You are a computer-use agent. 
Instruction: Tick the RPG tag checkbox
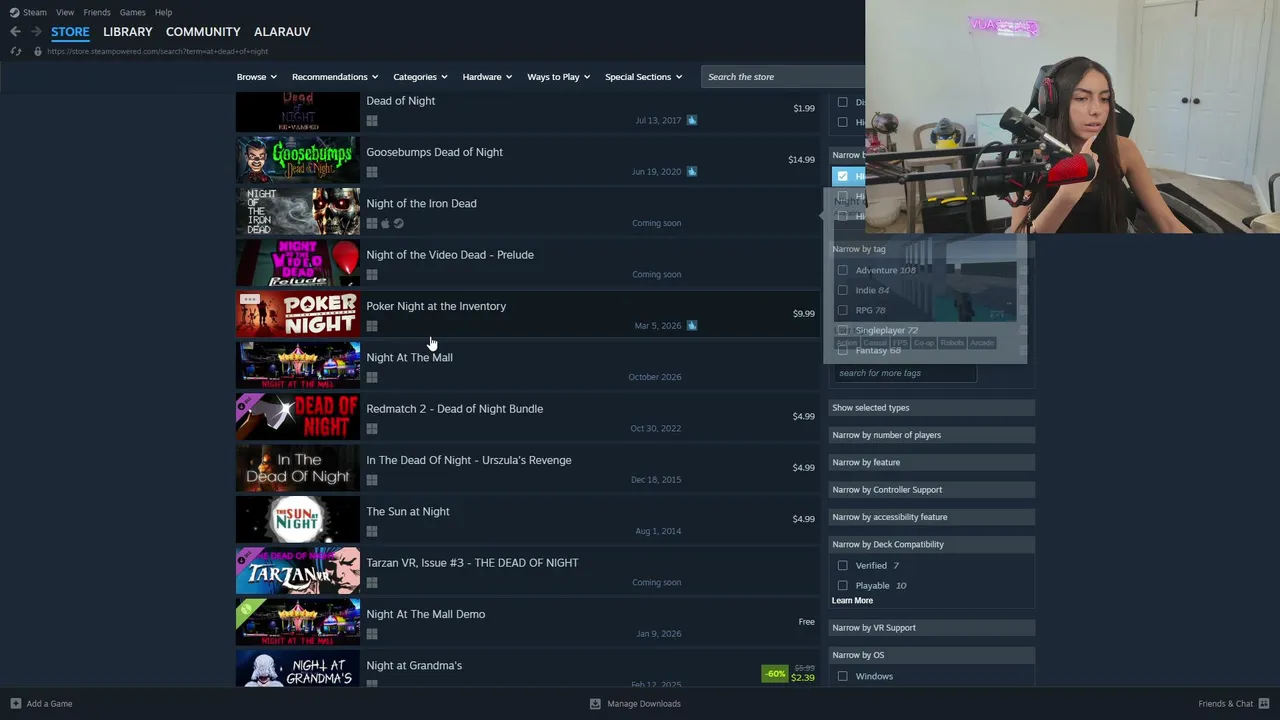pyautogui.click(x=842, y=310)
